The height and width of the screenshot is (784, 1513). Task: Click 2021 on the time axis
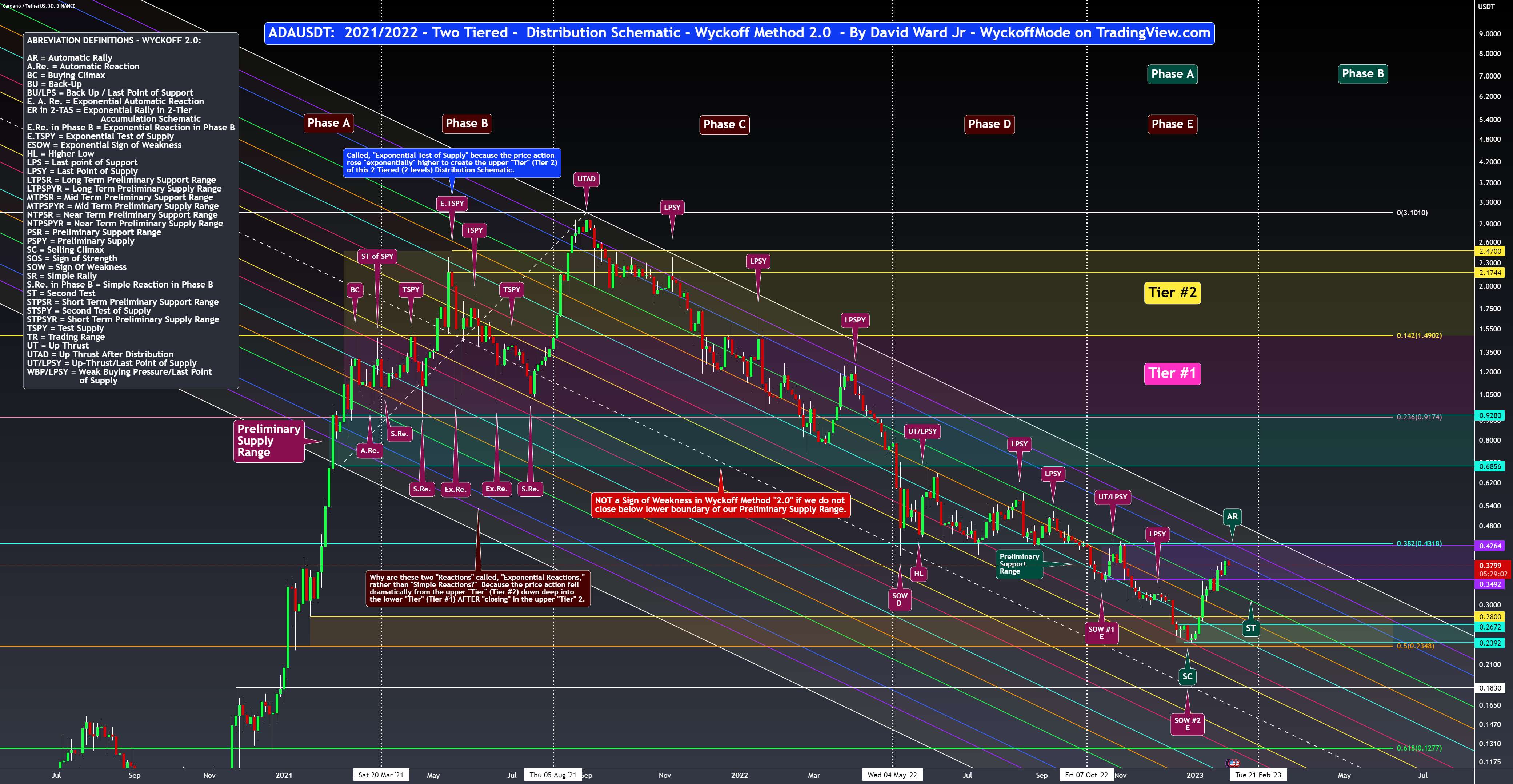(284, 775)
